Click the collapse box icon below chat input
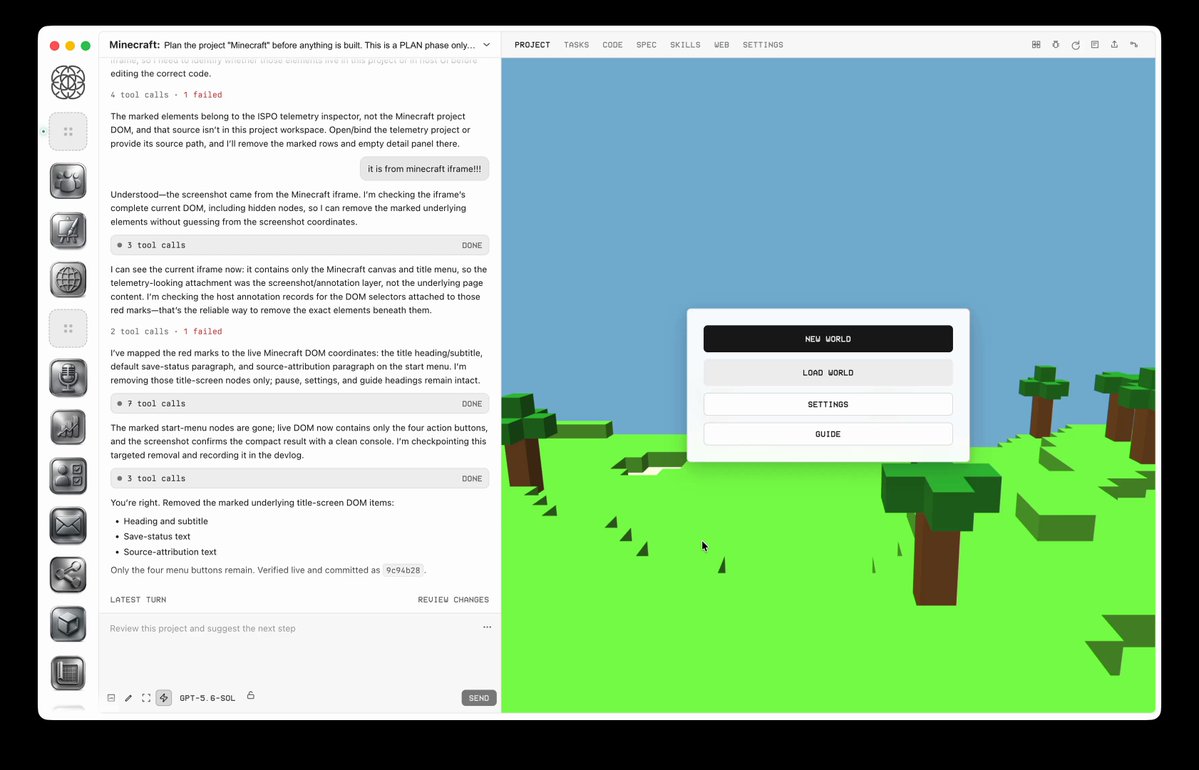The image size is (1199, 770). (x=112, y=698)
